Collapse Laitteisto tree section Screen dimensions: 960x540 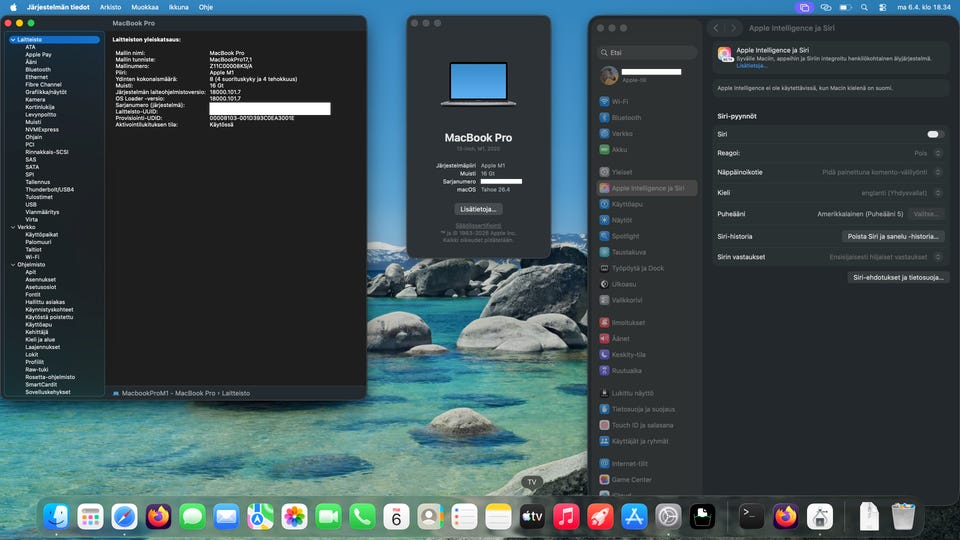click(x=13, y=39)
